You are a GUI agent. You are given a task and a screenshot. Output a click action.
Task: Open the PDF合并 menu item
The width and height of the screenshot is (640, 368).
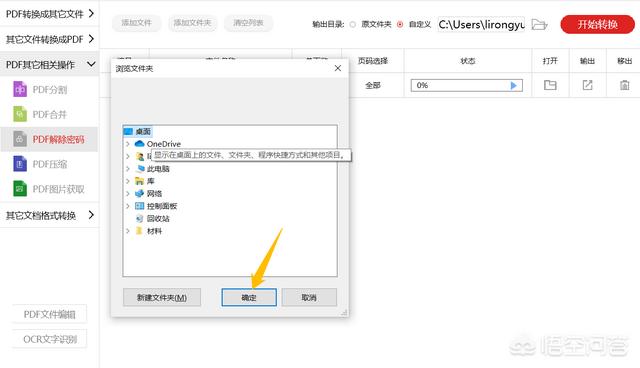pyautogui.click(x=49, y=114)
